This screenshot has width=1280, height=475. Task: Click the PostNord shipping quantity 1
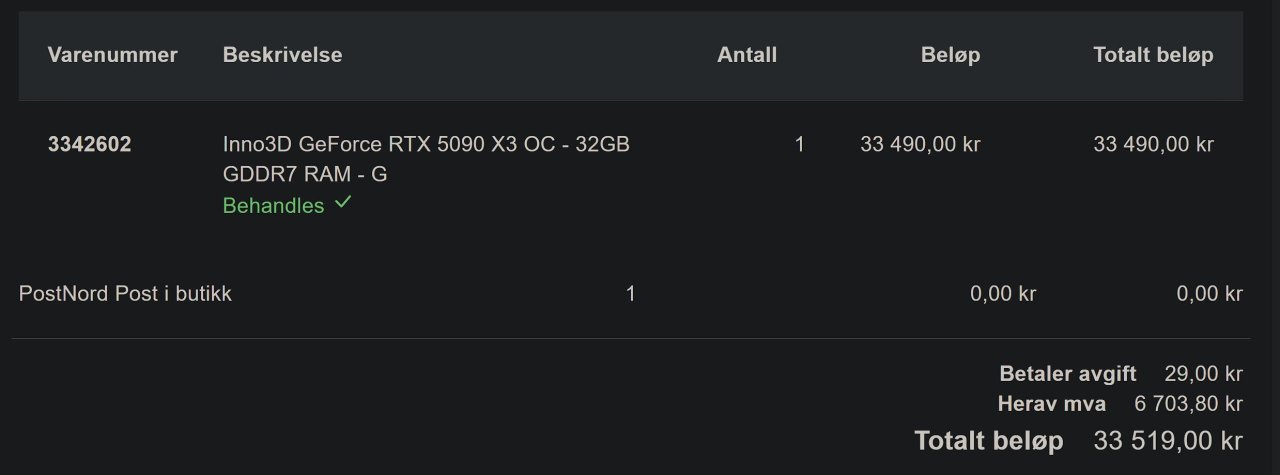coord(630,294)
